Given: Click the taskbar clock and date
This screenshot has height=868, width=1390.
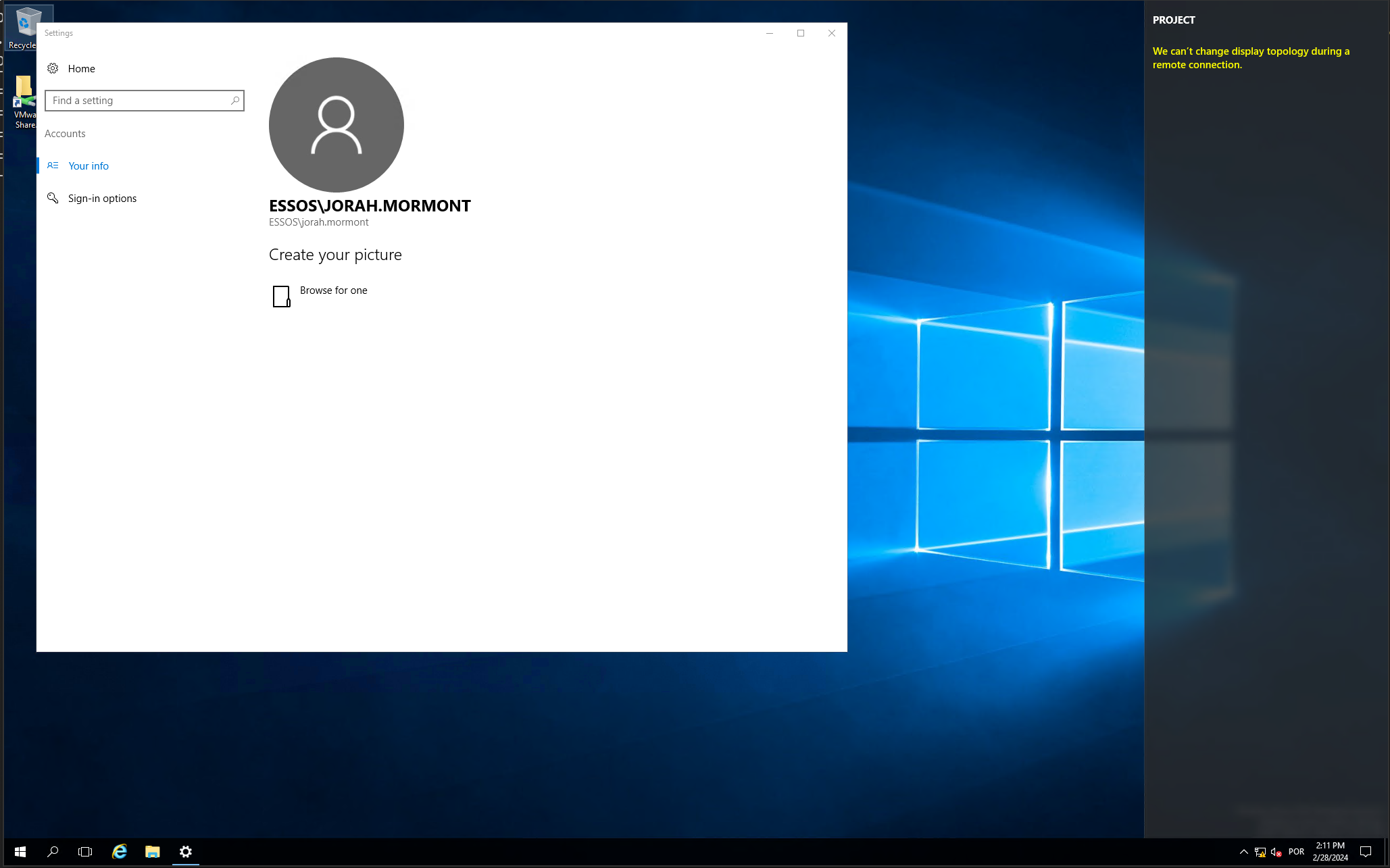Looking at the screenshot, I should (x=1330, y=852).
